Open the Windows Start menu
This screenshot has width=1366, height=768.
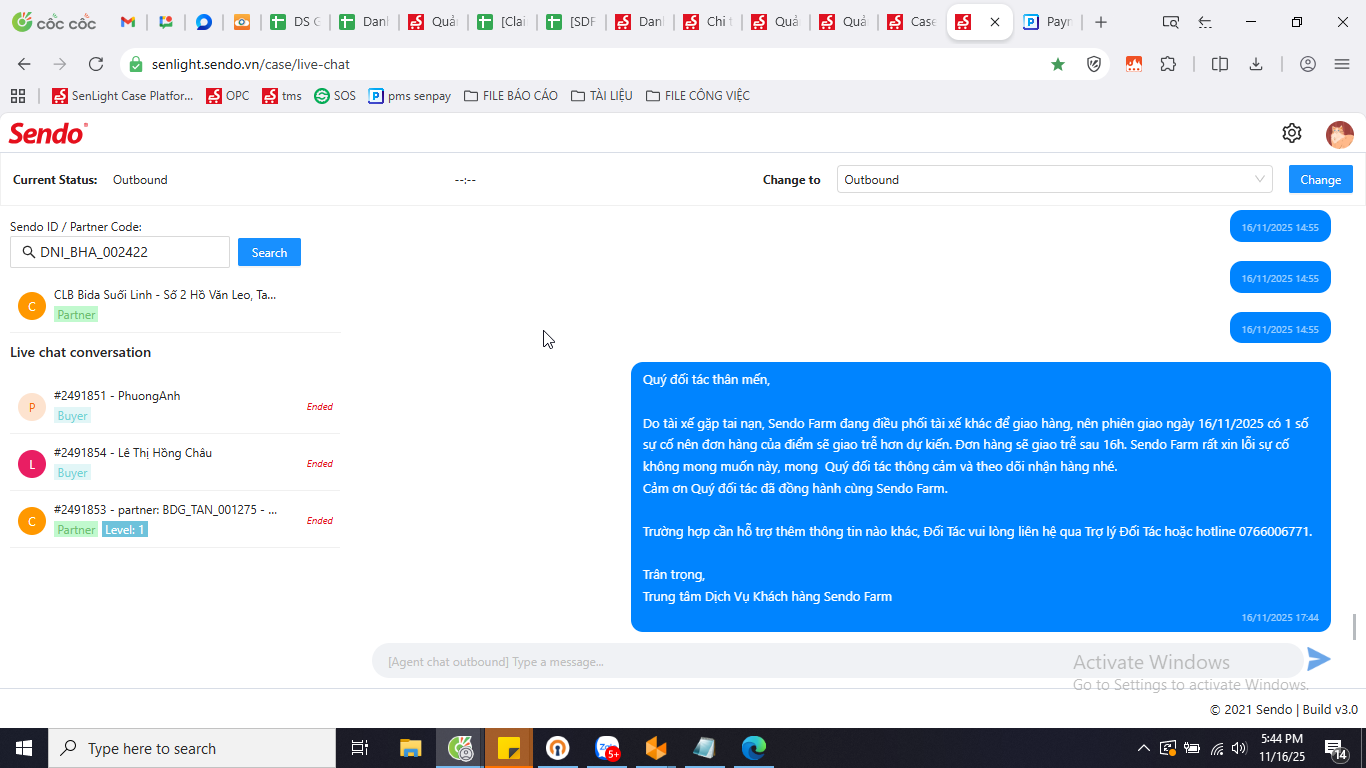click(24, 748)
